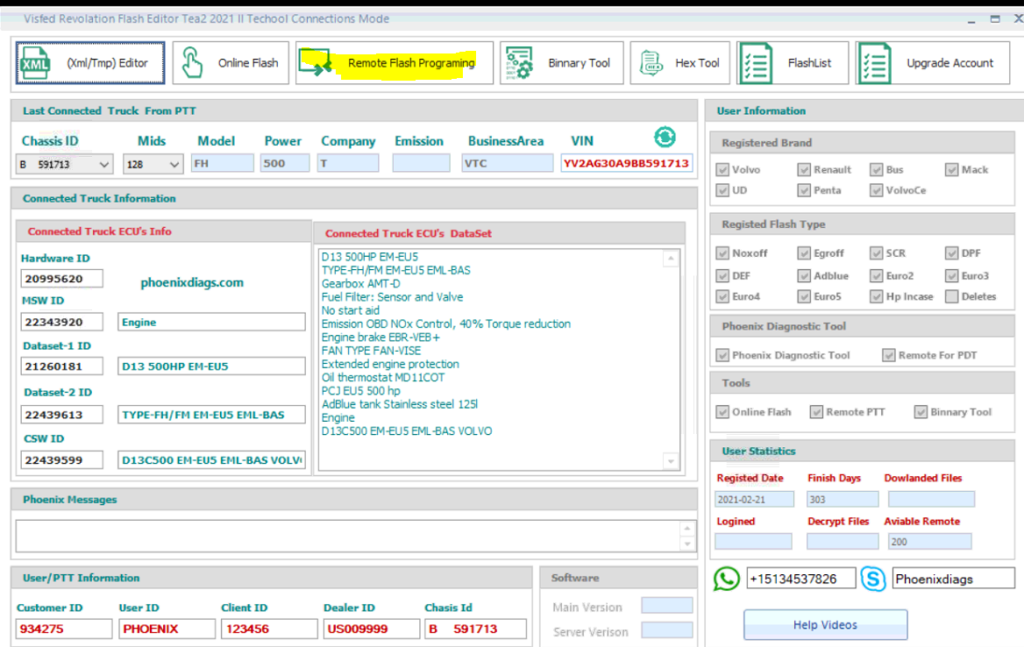Click the Registed Date field

click(754, 499)
